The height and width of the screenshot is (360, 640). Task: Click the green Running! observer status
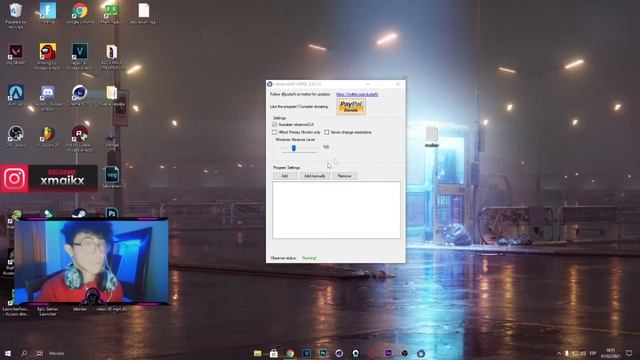coord(309,258)
